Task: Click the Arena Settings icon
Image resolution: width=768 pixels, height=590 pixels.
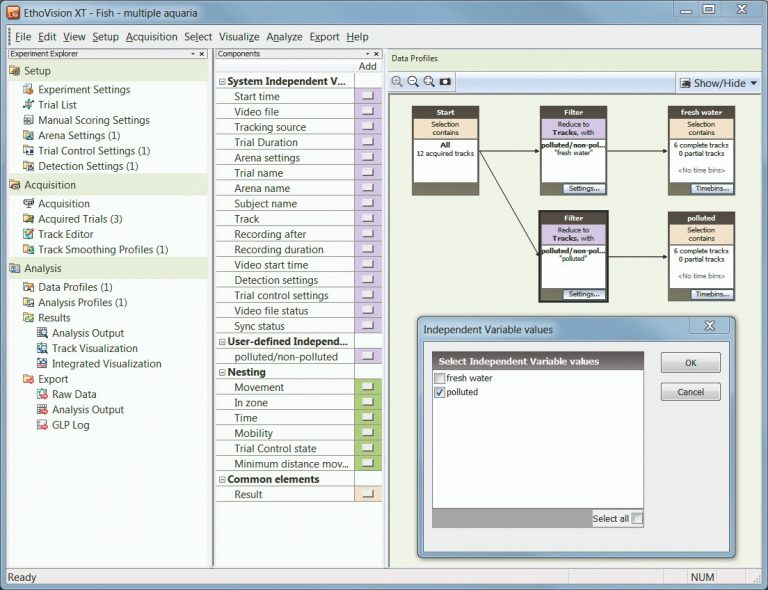Action: coord(28,135)
